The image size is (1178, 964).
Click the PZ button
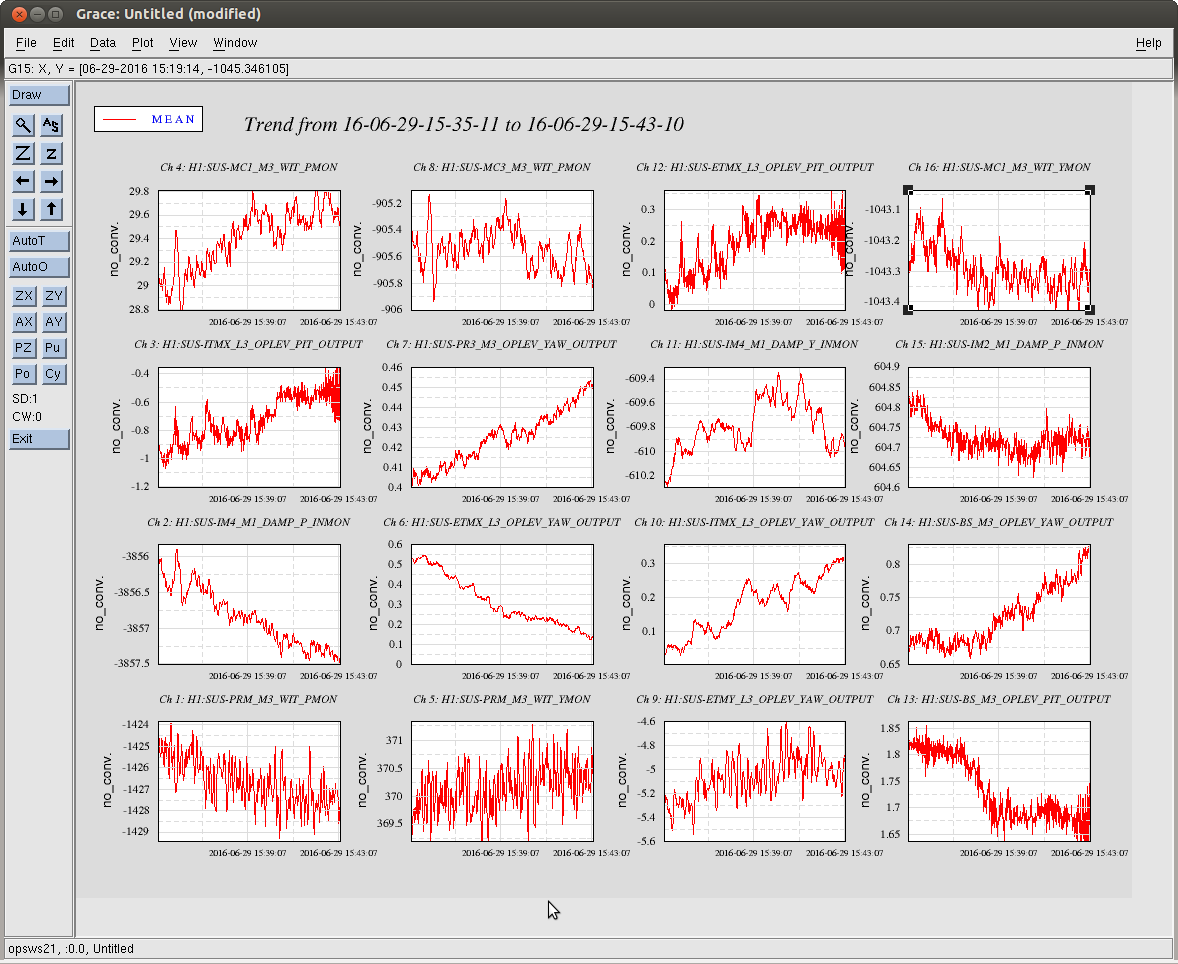pyautogui.click(x=24, y=348)
